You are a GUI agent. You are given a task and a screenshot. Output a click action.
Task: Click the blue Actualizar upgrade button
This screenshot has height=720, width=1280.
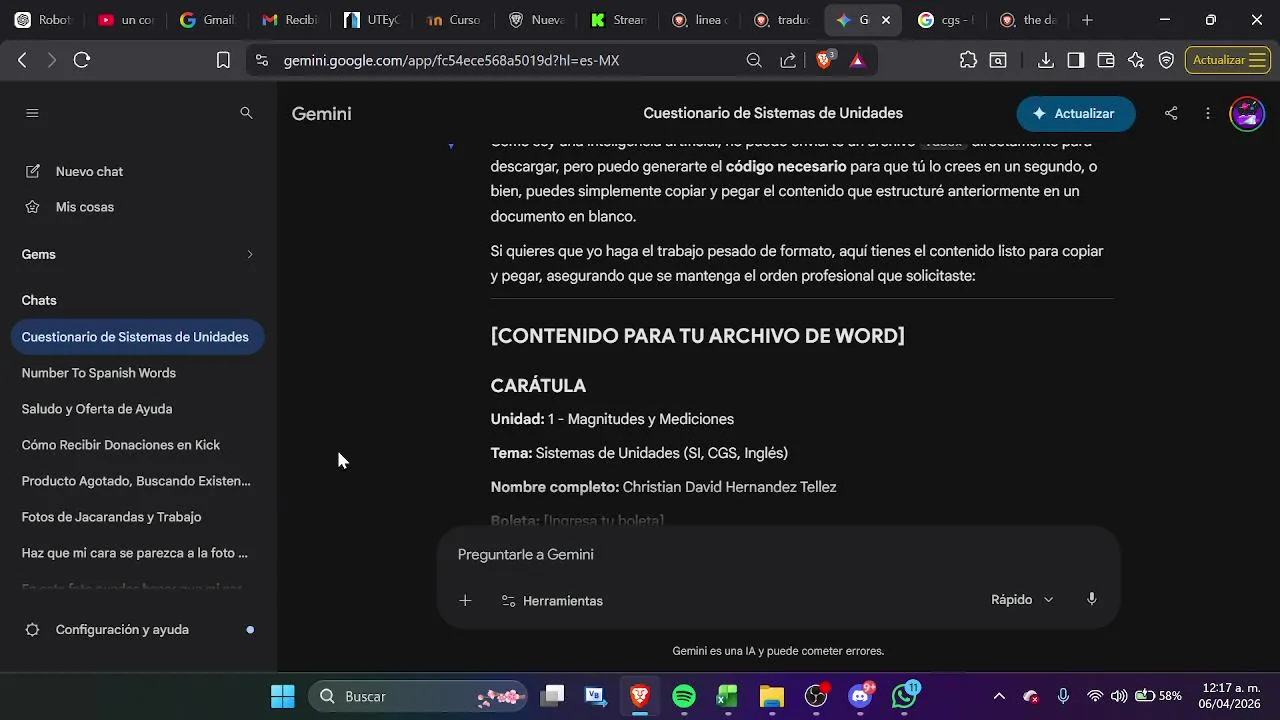click(x=1076, y=114)
